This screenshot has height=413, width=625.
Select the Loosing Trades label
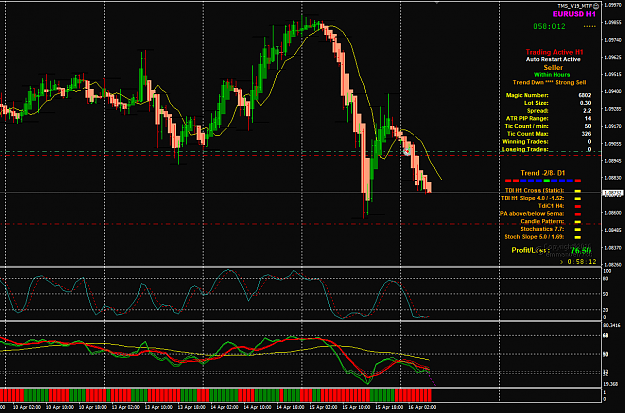pos(525,149)
